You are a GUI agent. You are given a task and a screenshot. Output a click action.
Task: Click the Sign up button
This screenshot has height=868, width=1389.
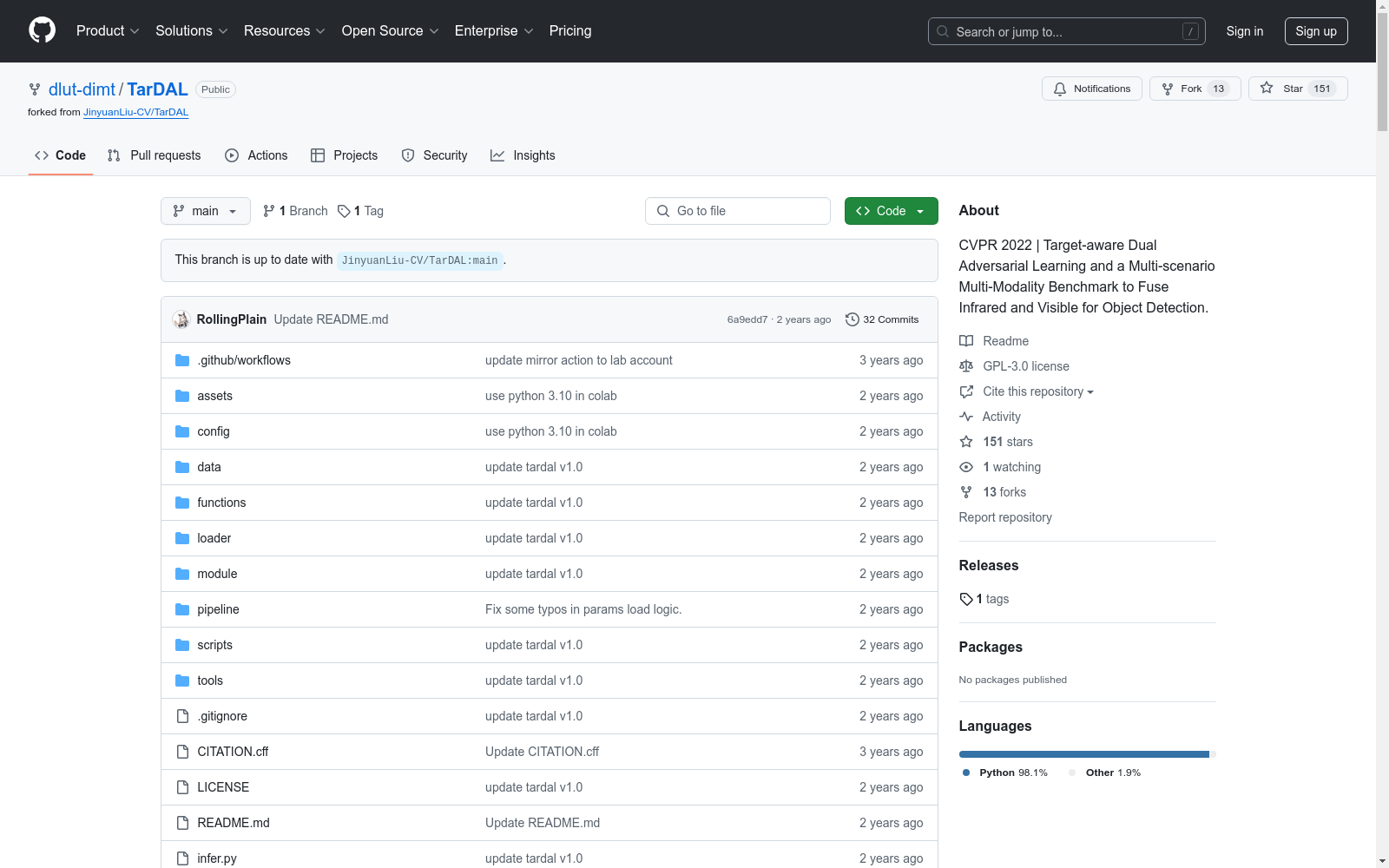[x=1316, y=31]
